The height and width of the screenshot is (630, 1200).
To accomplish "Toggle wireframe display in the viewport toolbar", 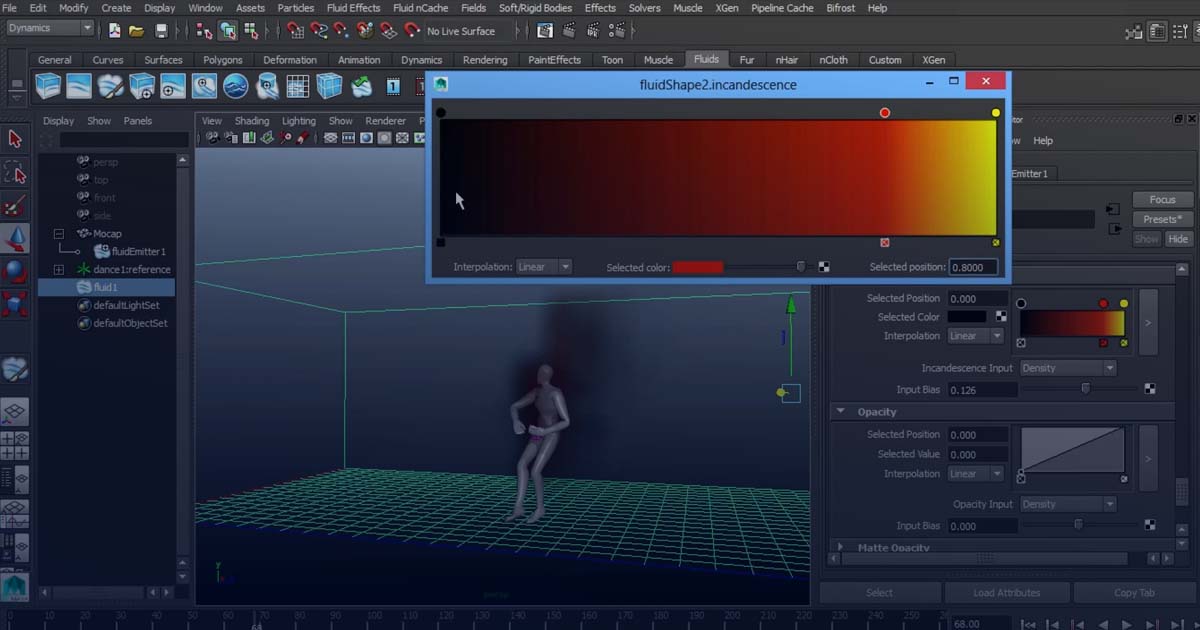I will click(331, 137).
